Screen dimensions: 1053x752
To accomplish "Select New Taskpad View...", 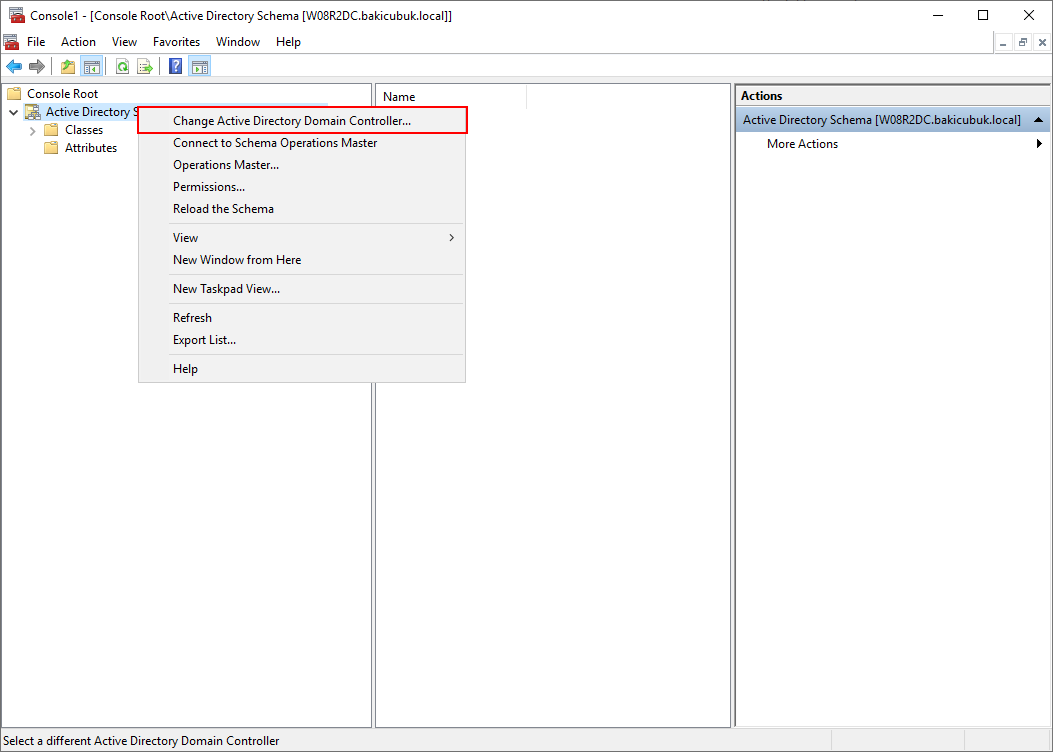I will coord(302,289).
